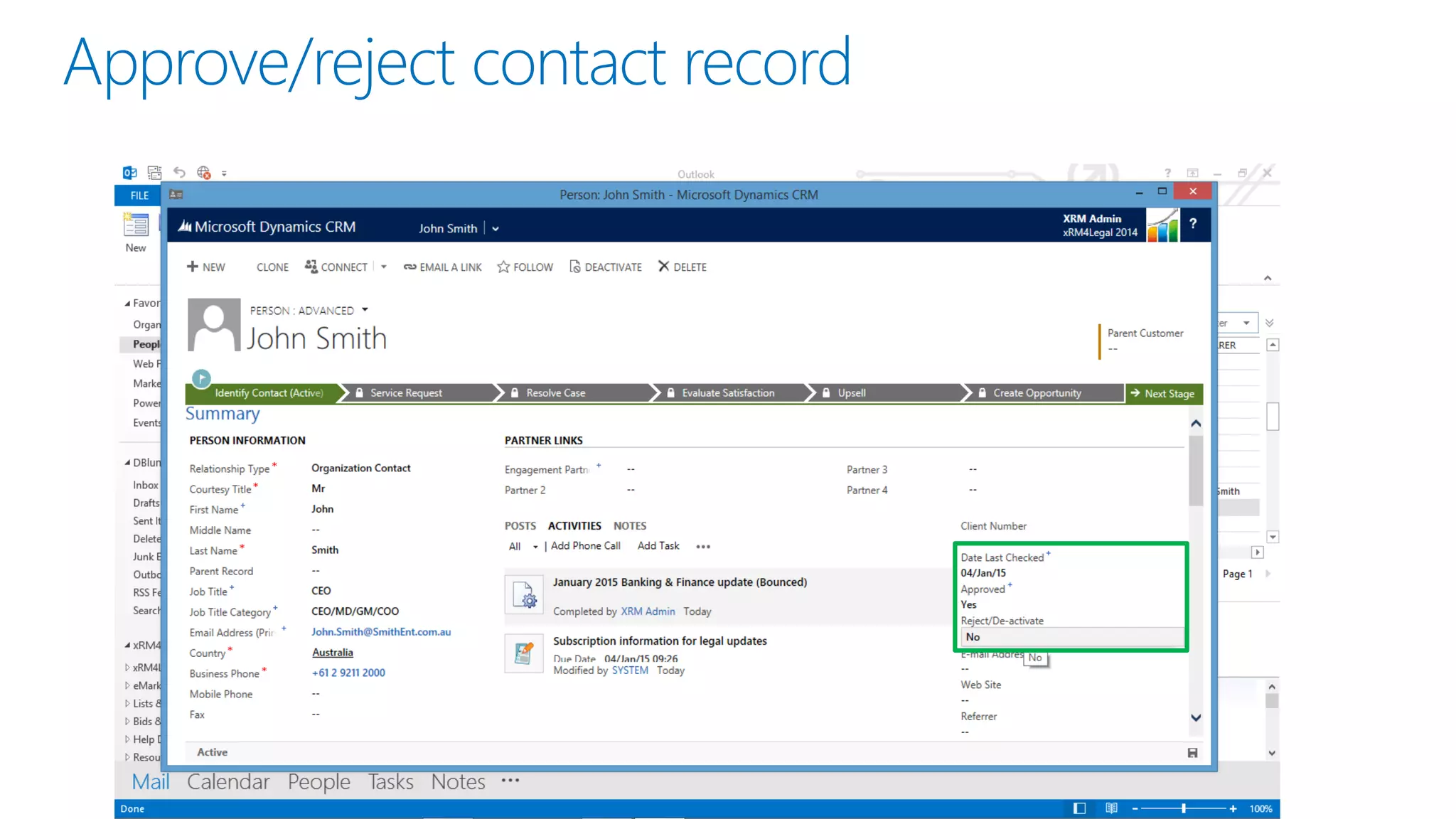Open the PERSON : ADVANCED form selector dropdown
Viewport: 1456px width, 819px height.
365,310
